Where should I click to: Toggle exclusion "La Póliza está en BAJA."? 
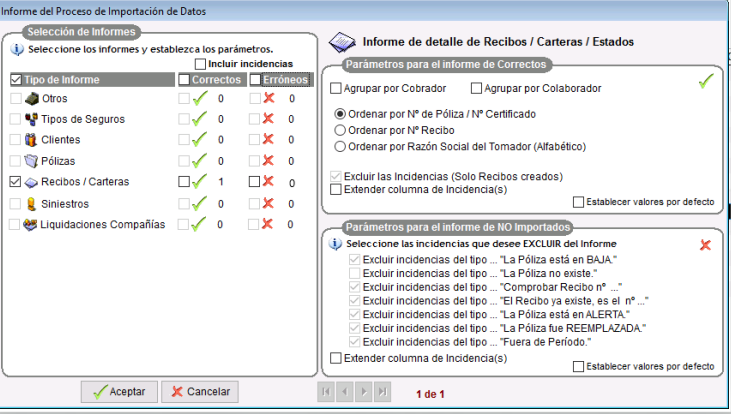(355, 260)
